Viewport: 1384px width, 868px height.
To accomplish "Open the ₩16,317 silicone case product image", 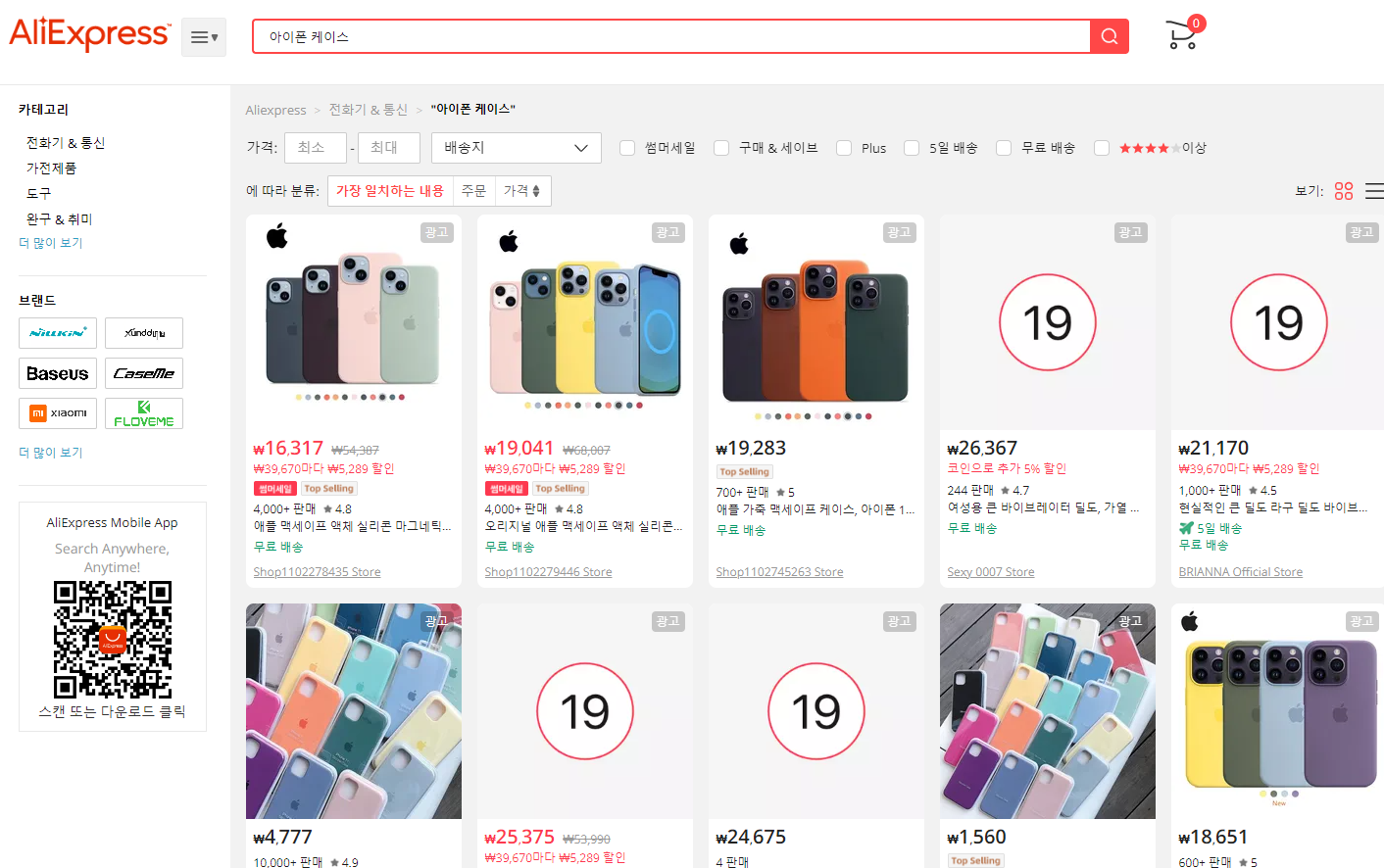I will (x=354, y=322).
